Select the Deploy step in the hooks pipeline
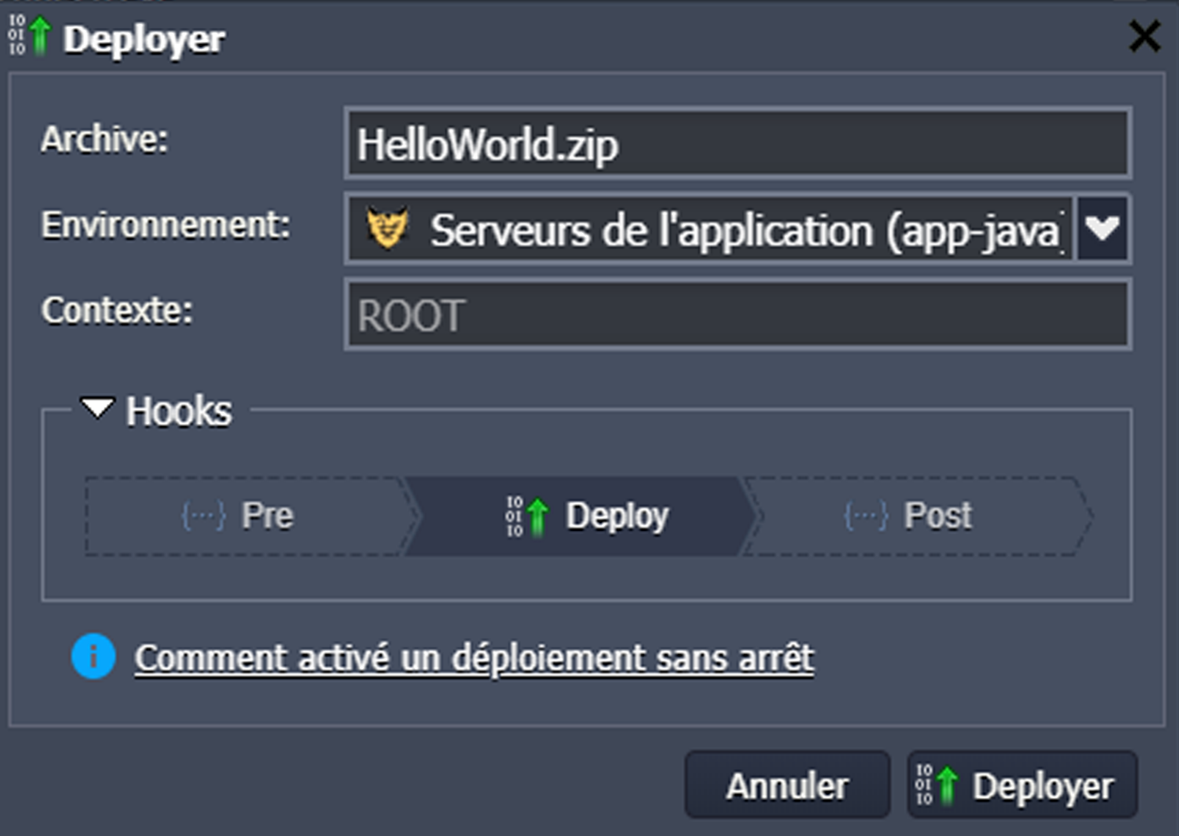The image size is (1179, 836). (x=585, y=516)
